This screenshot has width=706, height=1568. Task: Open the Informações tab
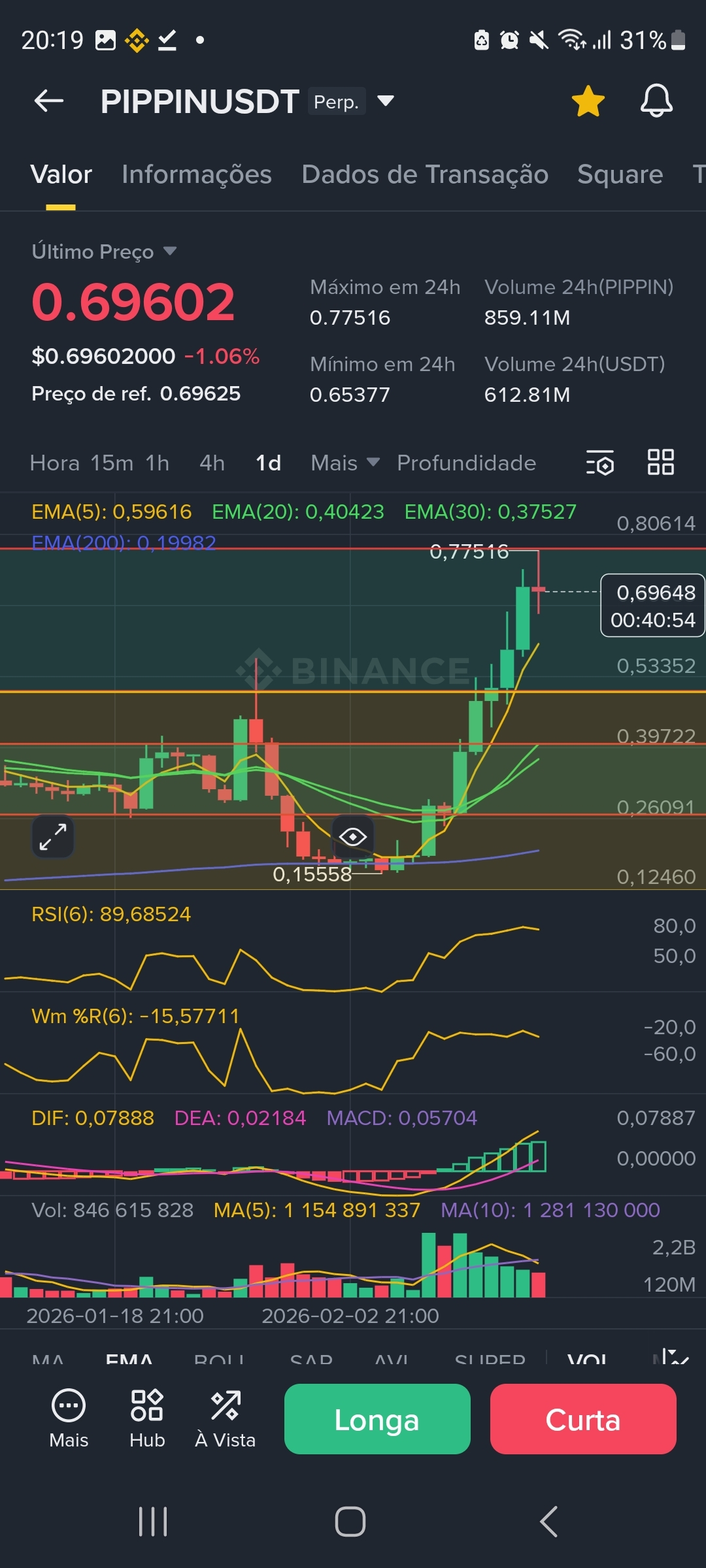(197, 174)
